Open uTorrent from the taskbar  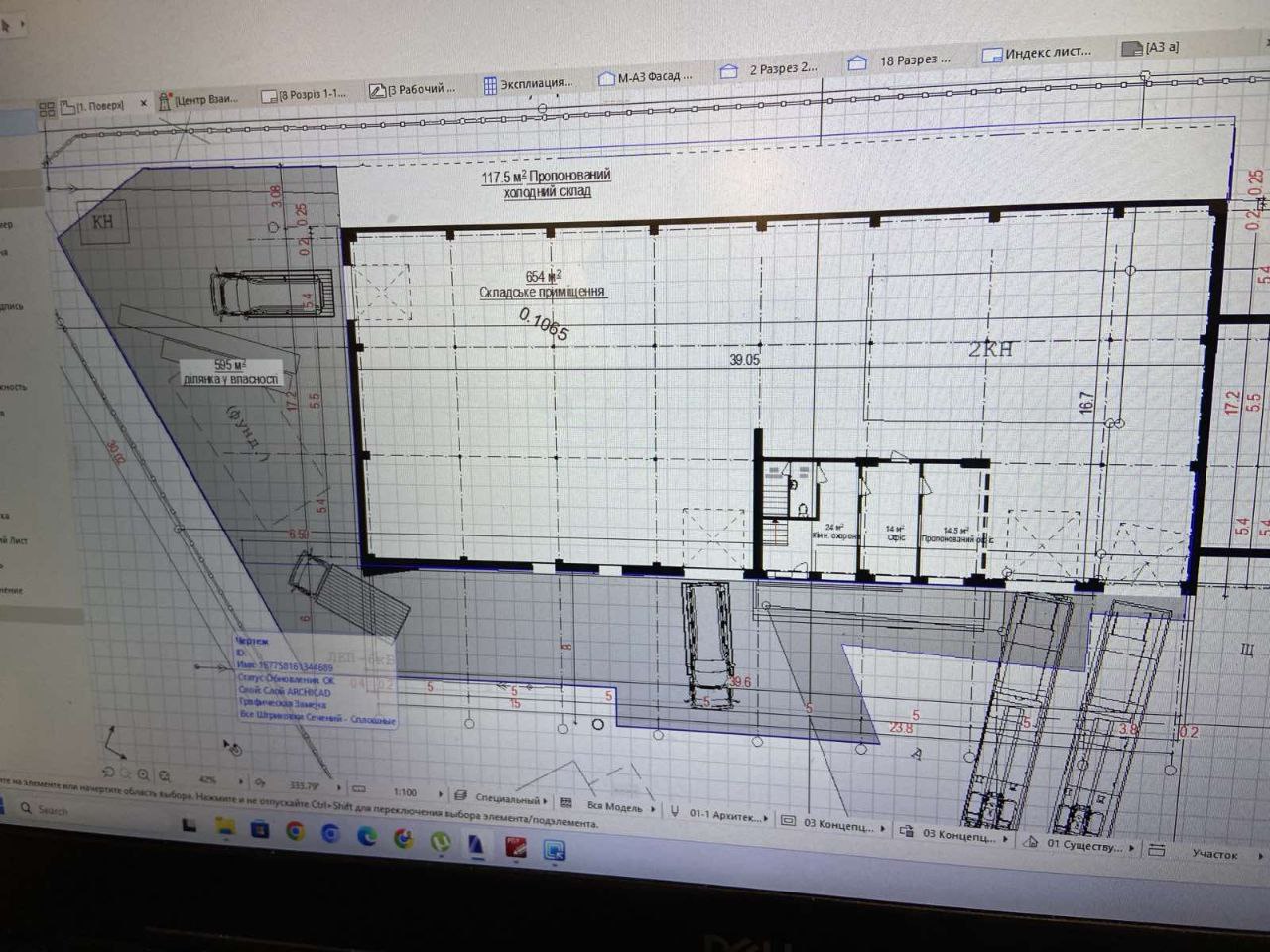(x=440, y=842)
